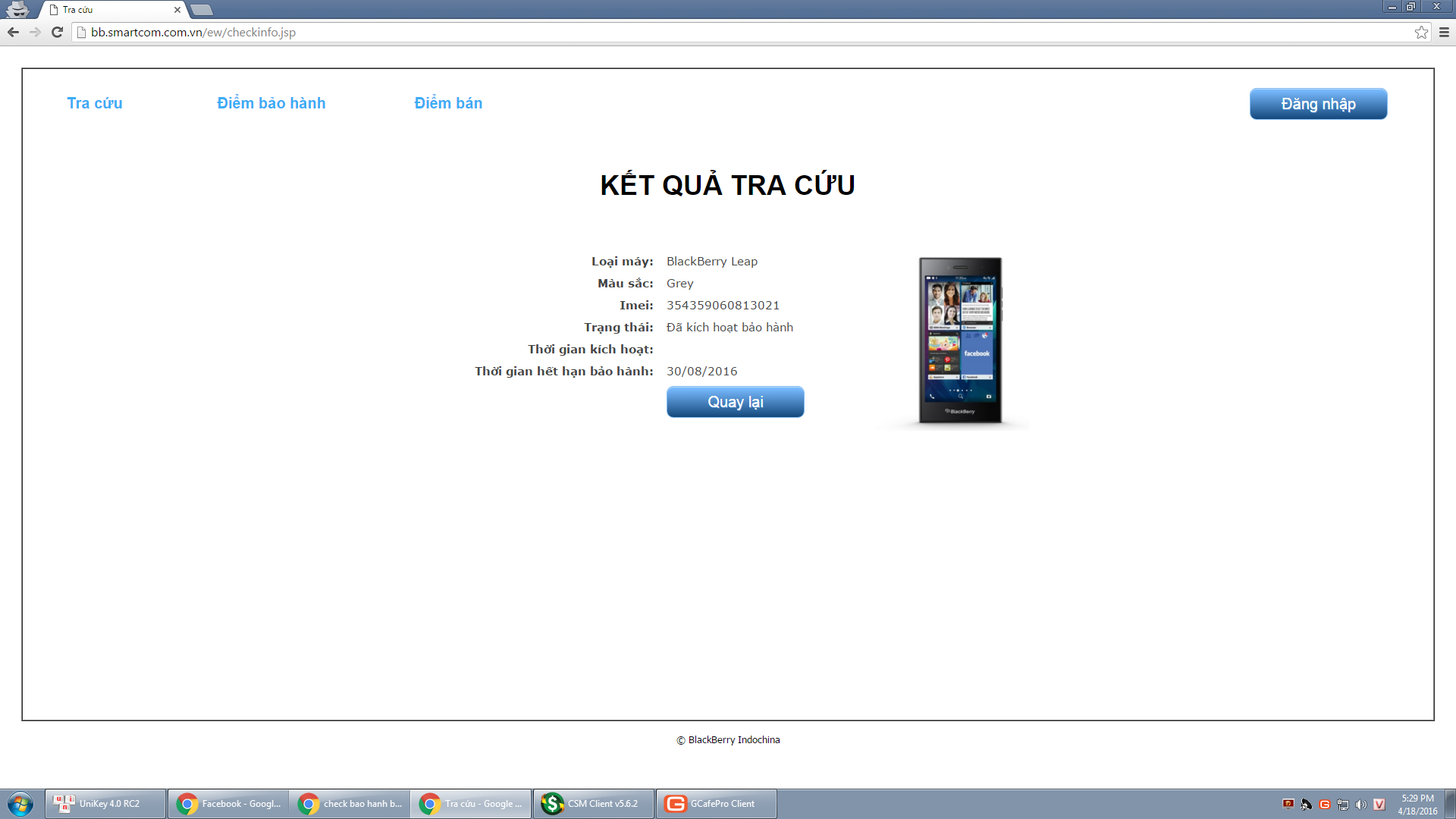Click the UniKey V tray icon

click(1379, 805)
